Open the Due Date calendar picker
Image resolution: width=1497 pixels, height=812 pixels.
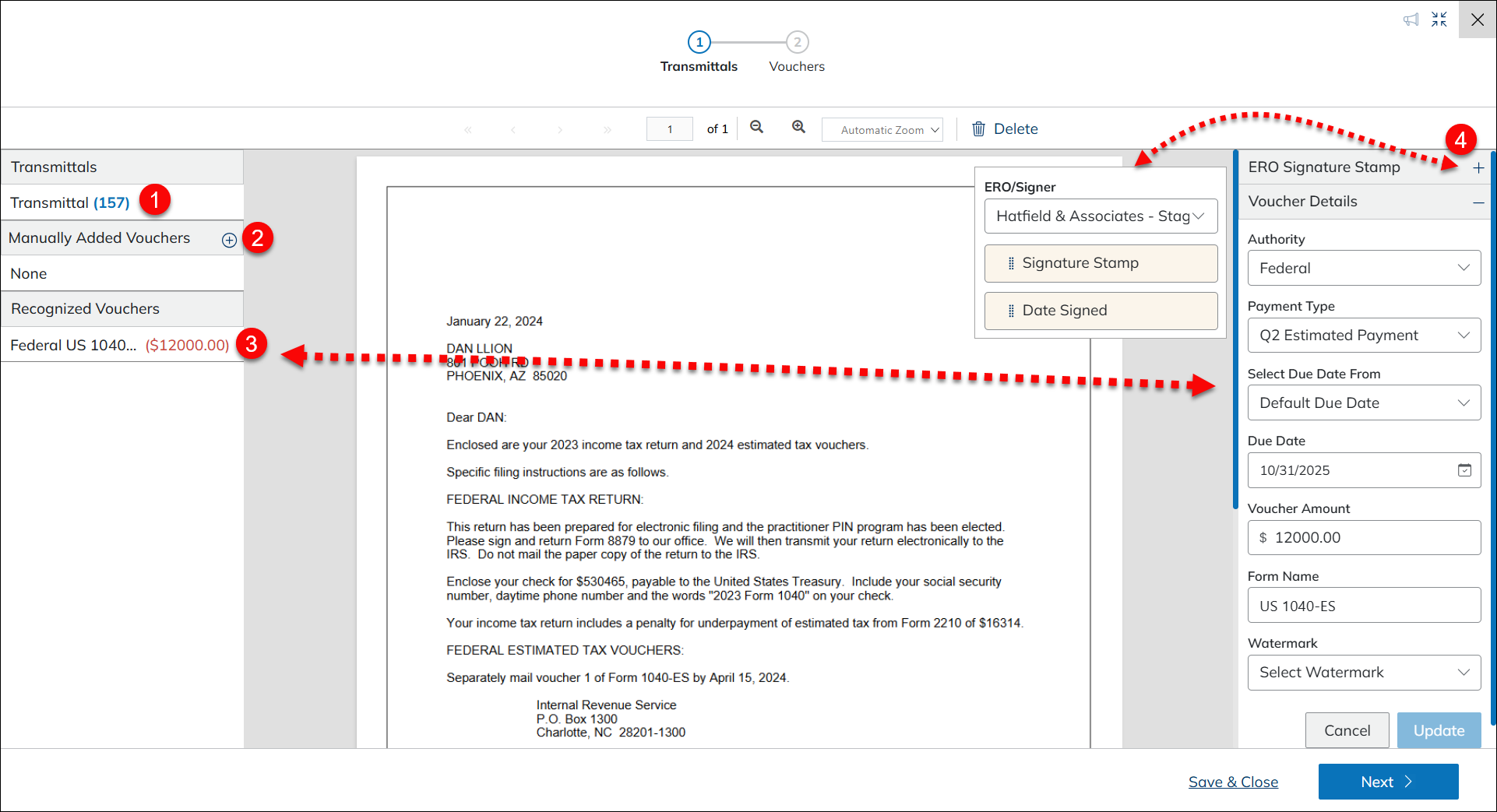point(1464,470)
